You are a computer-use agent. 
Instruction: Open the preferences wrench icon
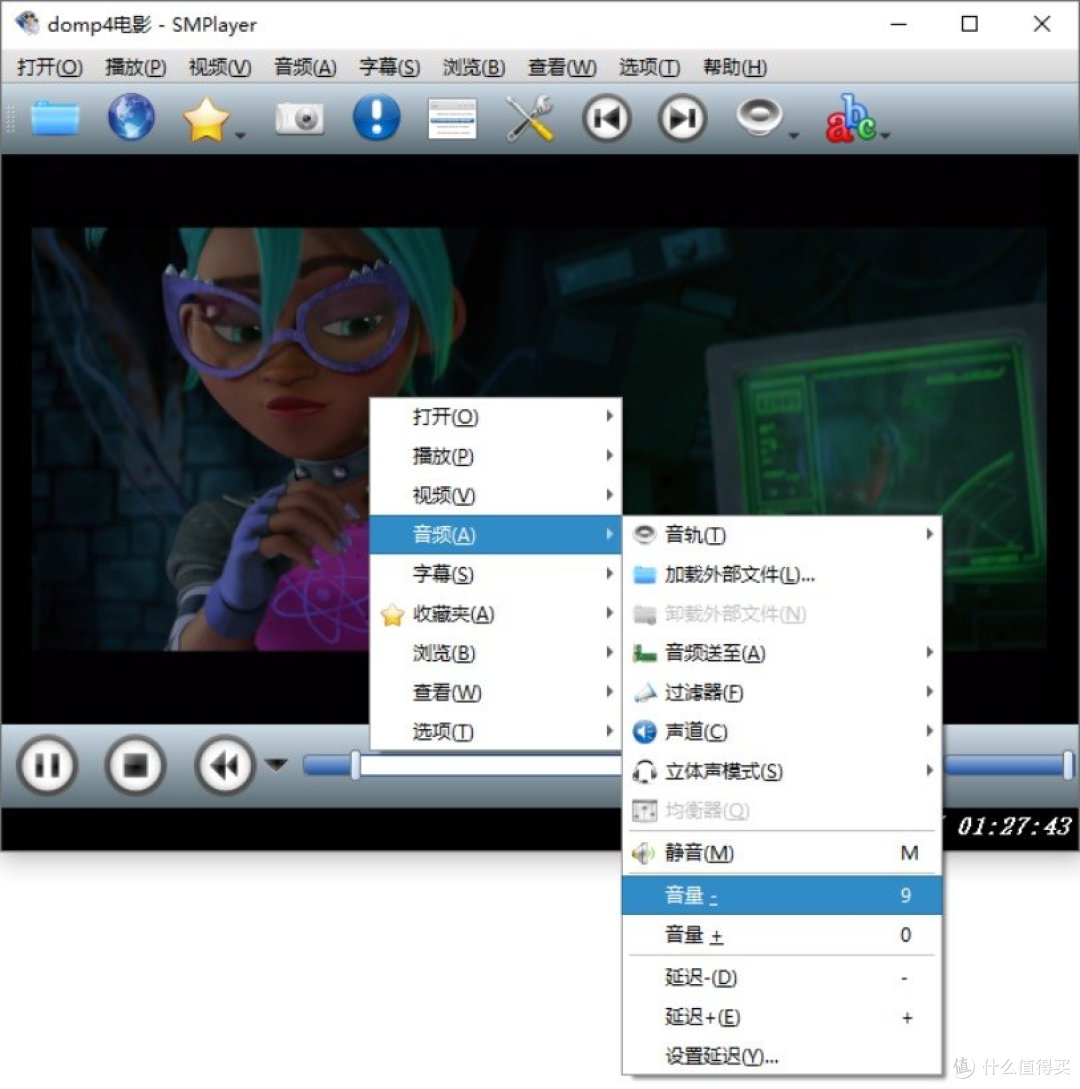pyautogui.click(x=529, y=117)
